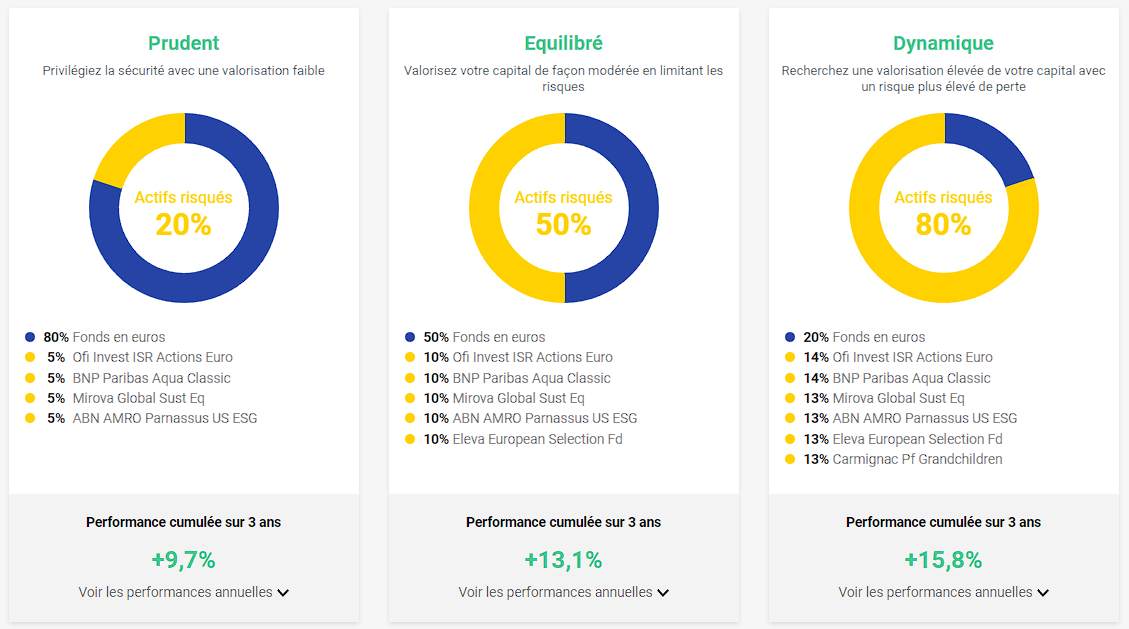
Task: Expand annual performances under Equilibré profile
Action: click(564, 592)
